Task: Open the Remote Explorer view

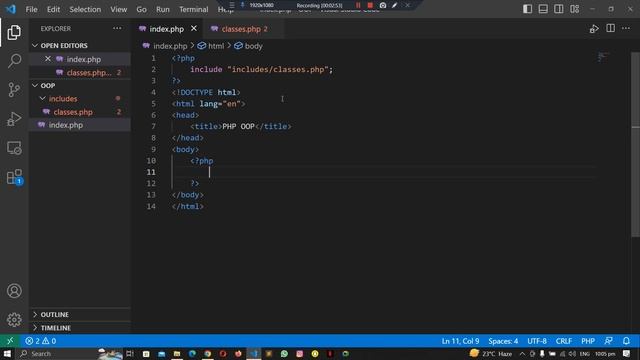Action: (14, 148)
